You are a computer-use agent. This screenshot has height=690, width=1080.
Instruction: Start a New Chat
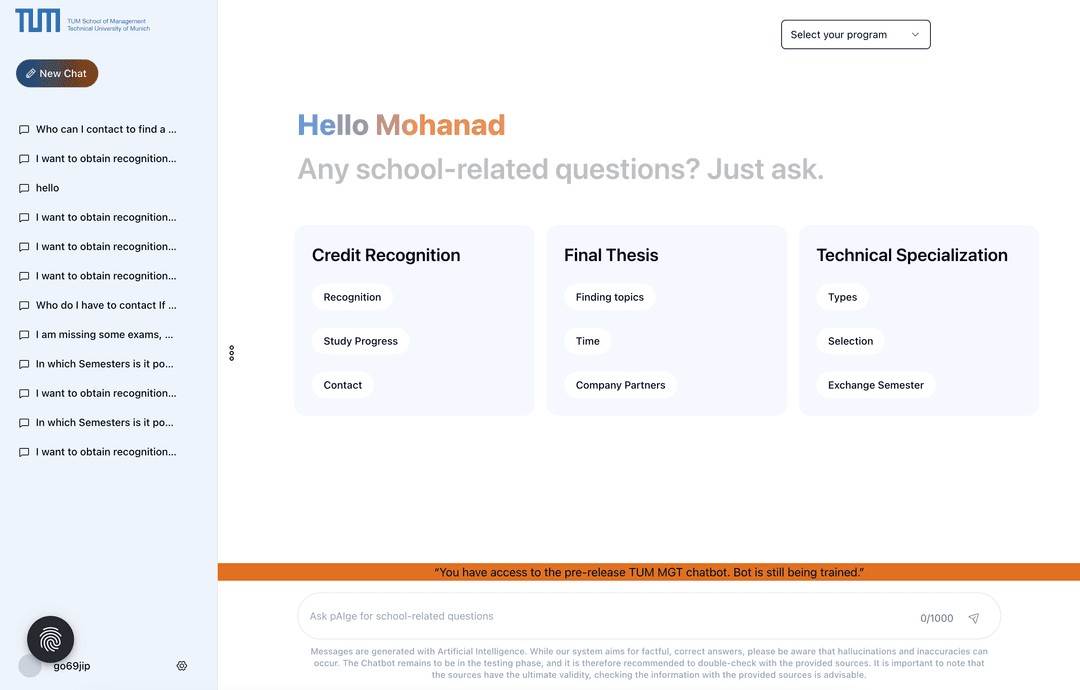[57, 73]
